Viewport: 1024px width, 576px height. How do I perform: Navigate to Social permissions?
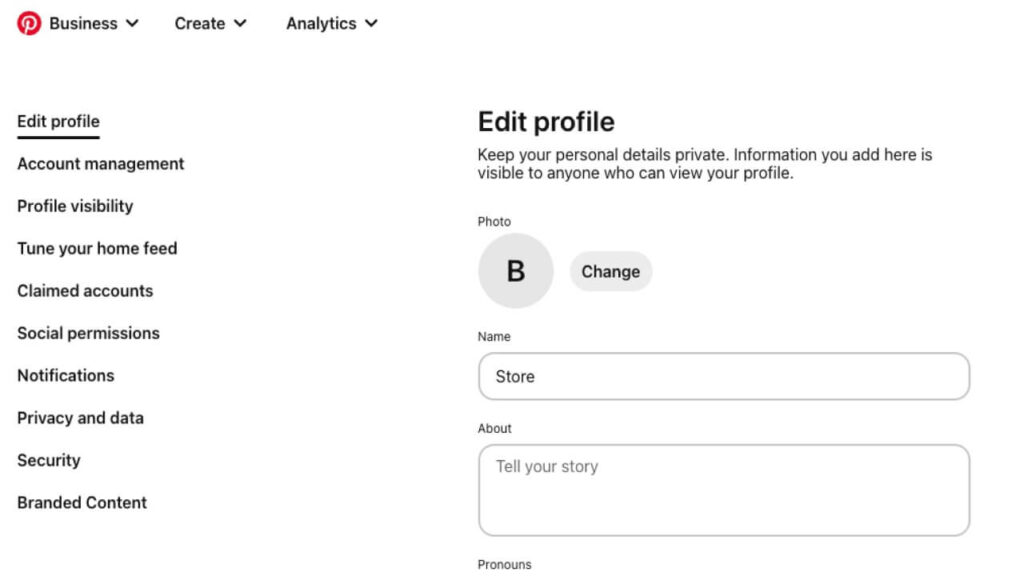click(x=88, y=333)
